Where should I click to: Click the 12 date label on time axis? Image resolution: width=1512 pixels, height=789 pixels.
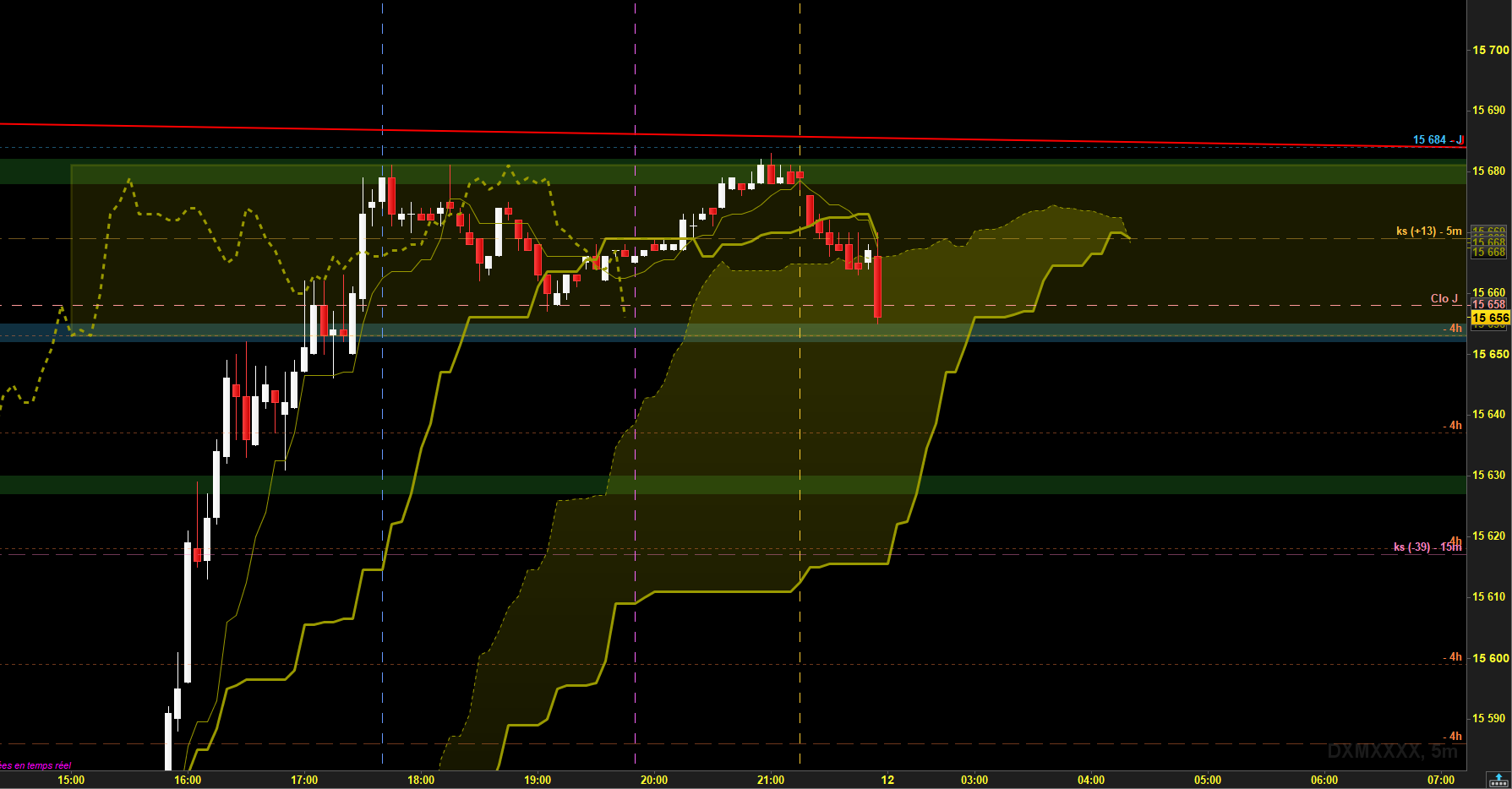(887, 780)
